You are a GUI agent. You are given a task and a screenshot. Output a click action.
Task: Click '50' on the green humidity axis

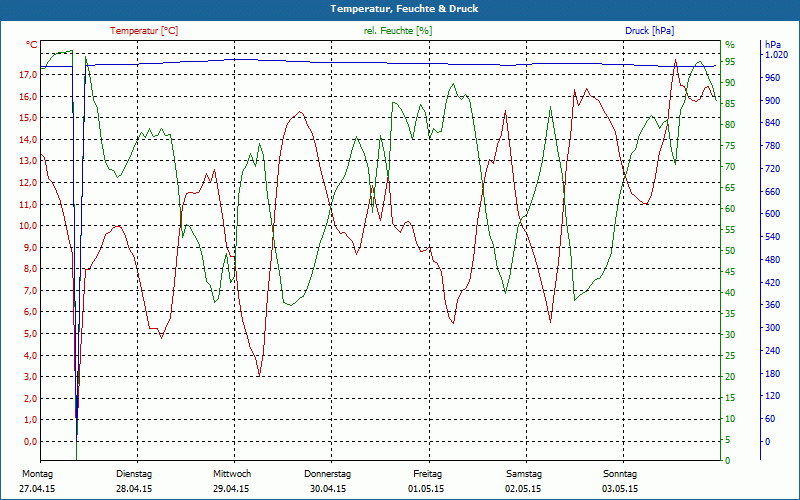pos(730,251)
